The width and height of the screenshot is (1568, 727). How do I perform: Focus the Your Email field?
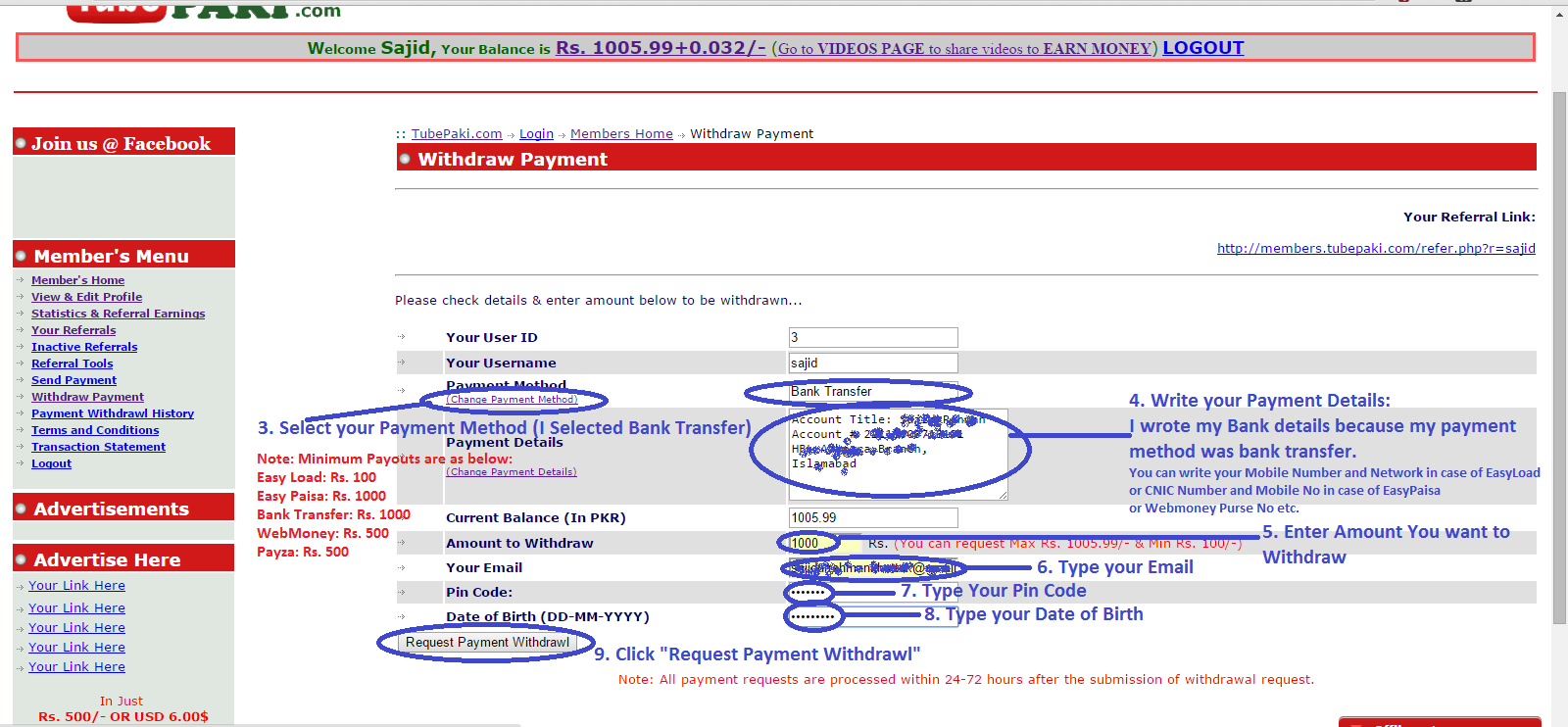(x=873, y=567)
